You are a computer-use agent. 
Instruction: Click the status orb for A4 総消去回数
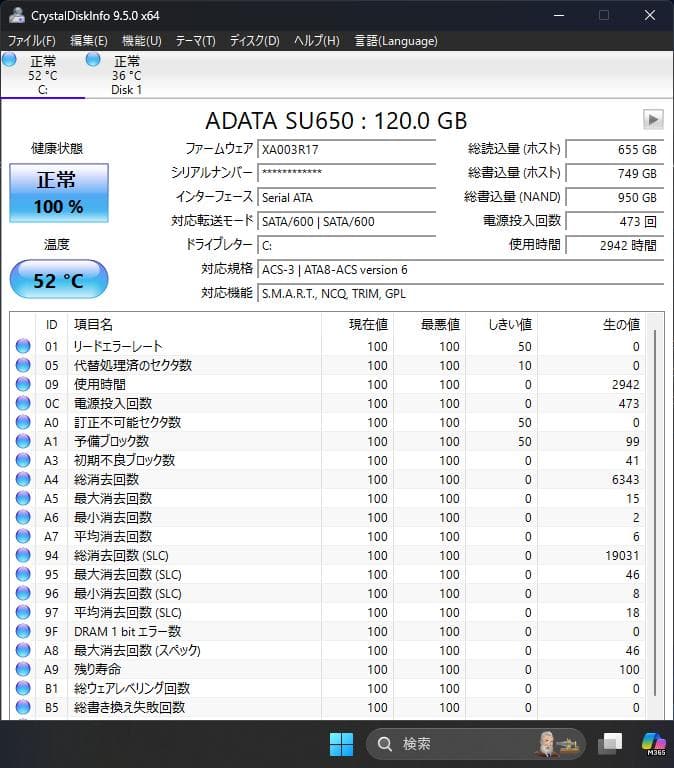click(x=23, y=479)
